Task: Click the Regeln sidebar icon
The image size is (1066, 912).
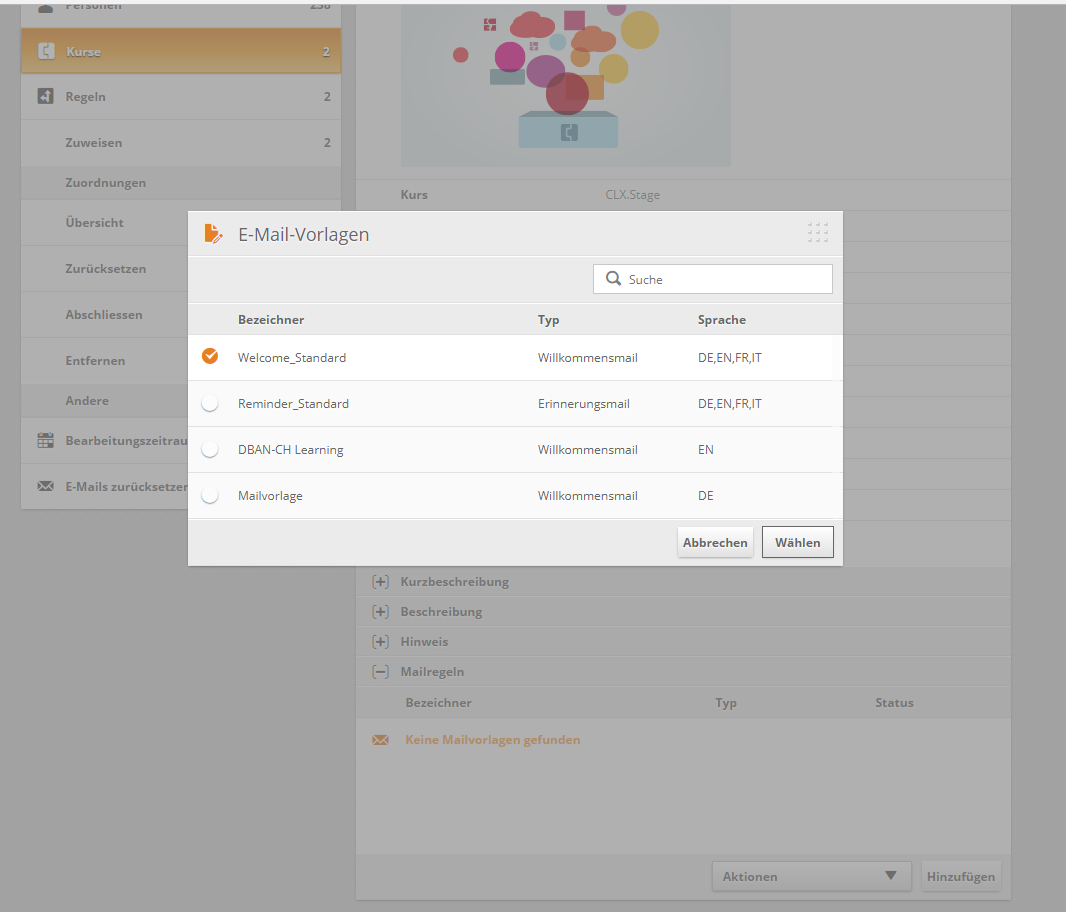Action: point(46,97)
